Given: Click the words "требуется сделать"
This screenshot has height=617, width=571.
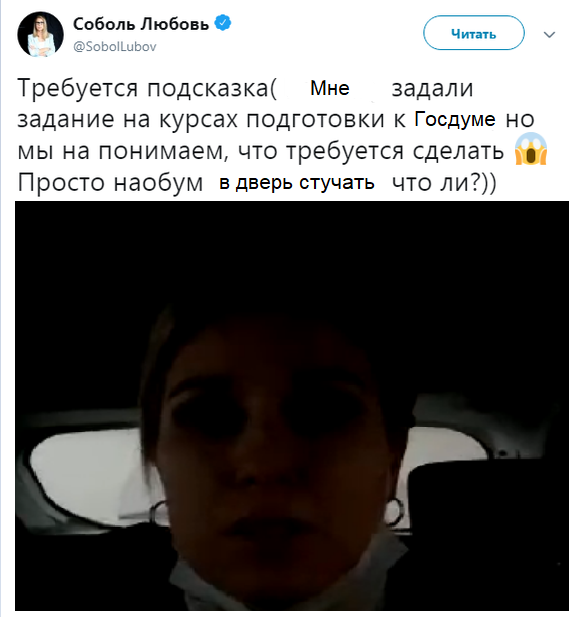Looking at the screenshot, I should (395, 151).
